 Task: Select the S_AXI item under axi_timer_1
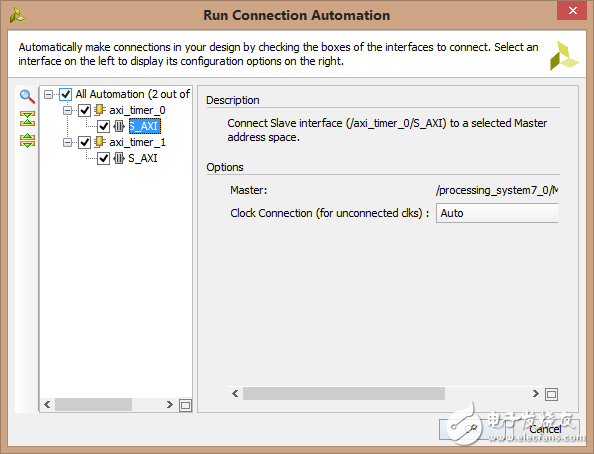click(143, 158)
